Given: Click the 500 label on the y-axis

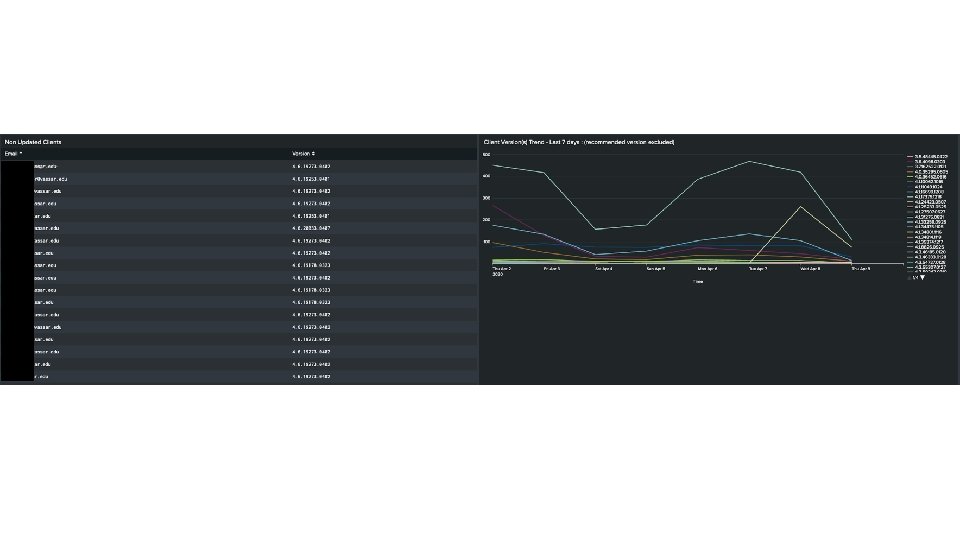Looking at the screenshot, I should 487,155.
